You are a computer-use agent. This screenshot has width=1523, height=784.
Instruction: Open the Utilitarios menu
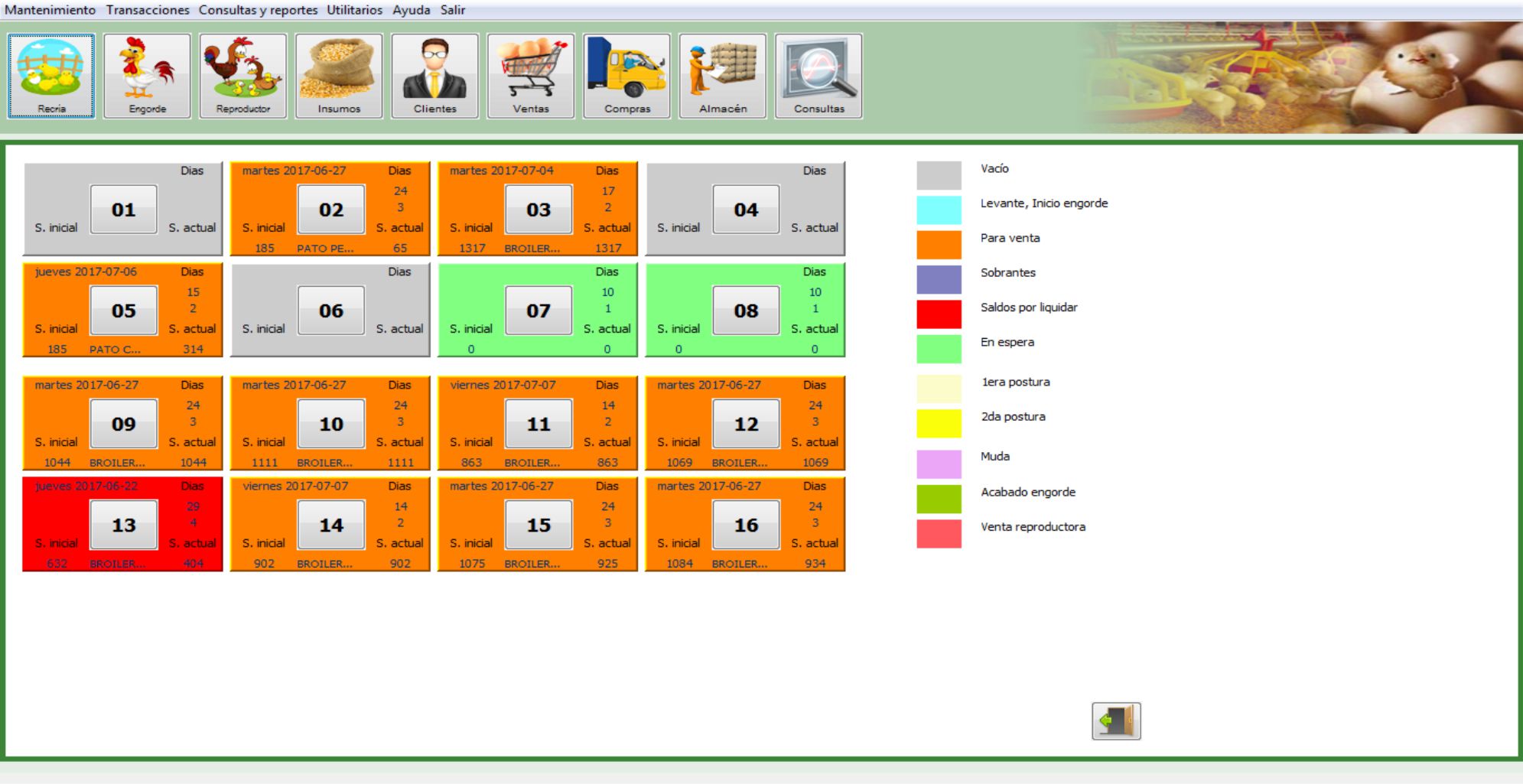(354, 10)
